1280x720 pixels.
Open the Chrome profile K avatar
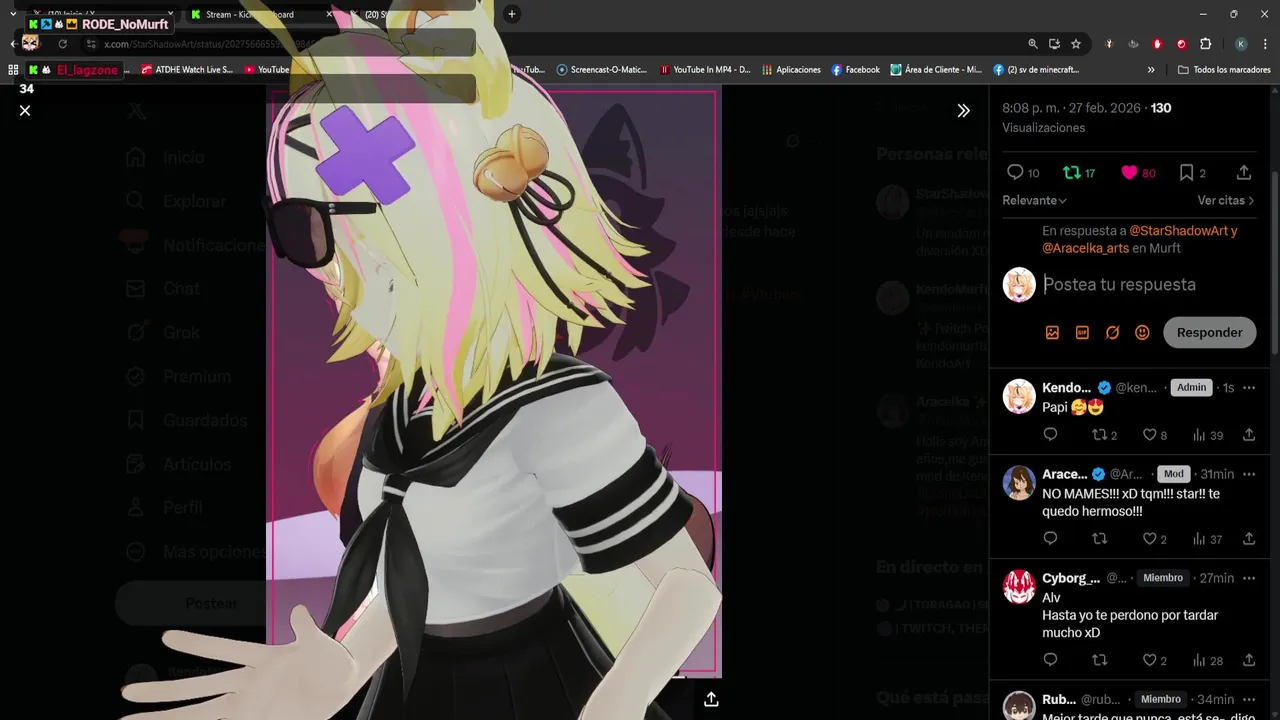click(x=1241, y=44)
